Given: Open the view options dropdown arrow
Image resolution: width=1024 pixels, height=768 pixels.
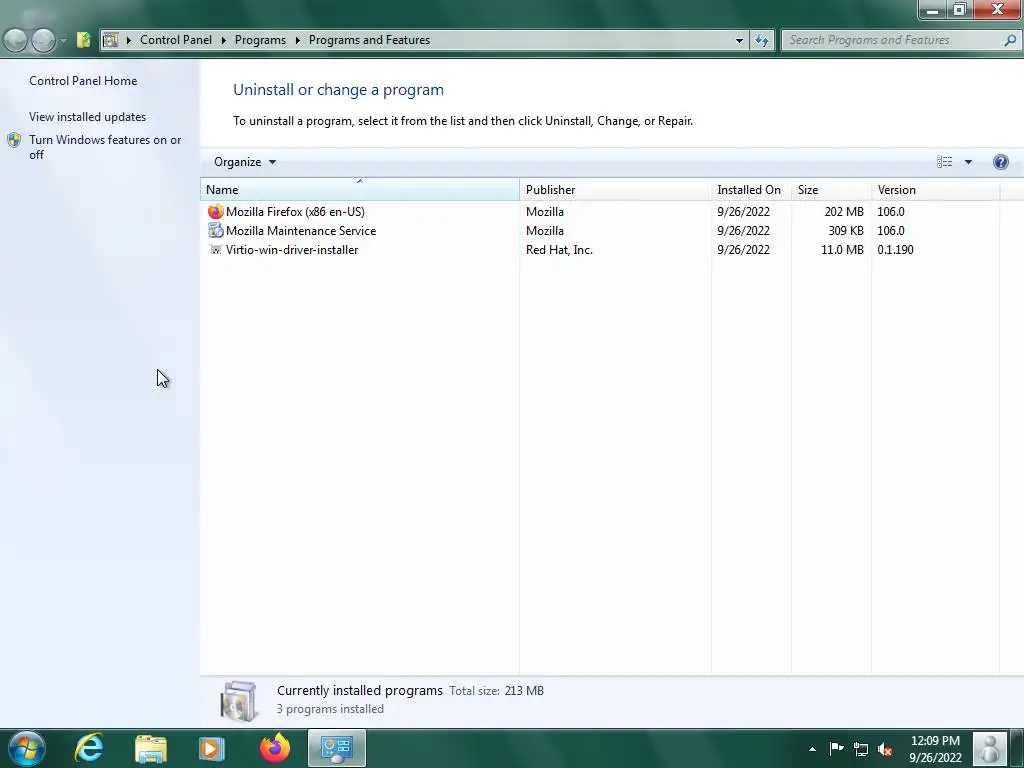Looking at the screenshot, I should [x=968, y=162].
